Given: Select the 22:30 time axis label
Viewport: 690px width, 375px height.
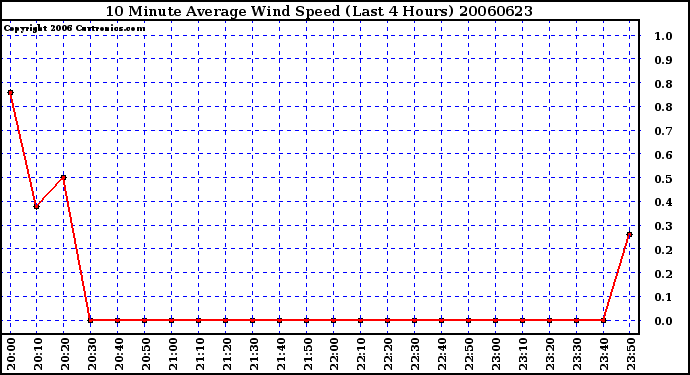Looking at the screenshot, I should 416,354.
